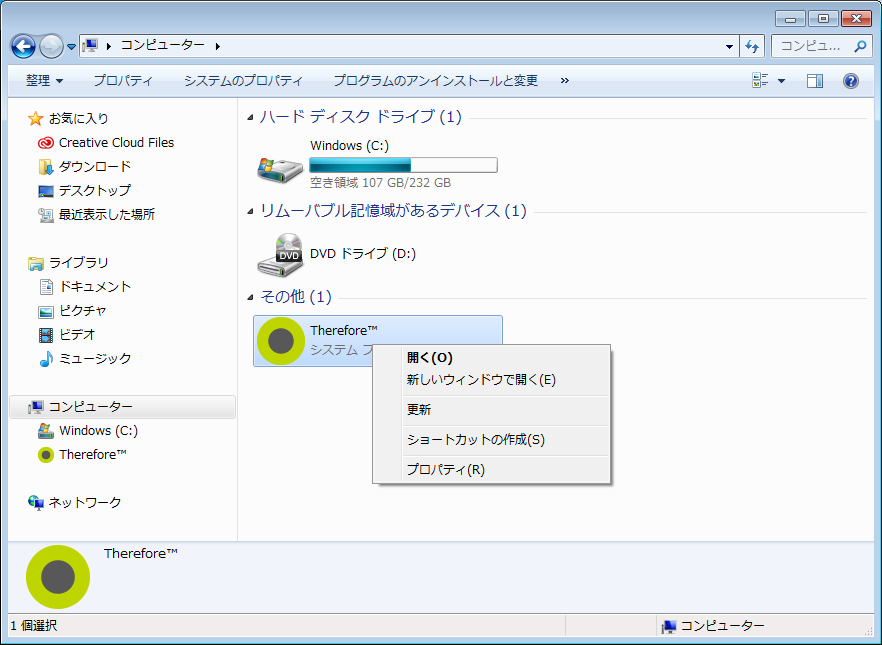
Task: Click the デスクトップ icon
Action: [46, 191]
